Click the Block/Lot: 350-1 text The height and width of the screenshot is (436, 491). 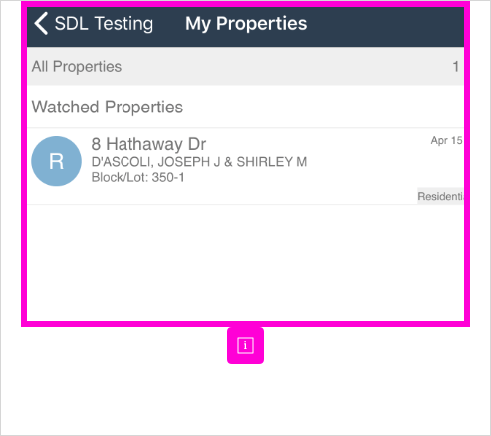(138, 177)
